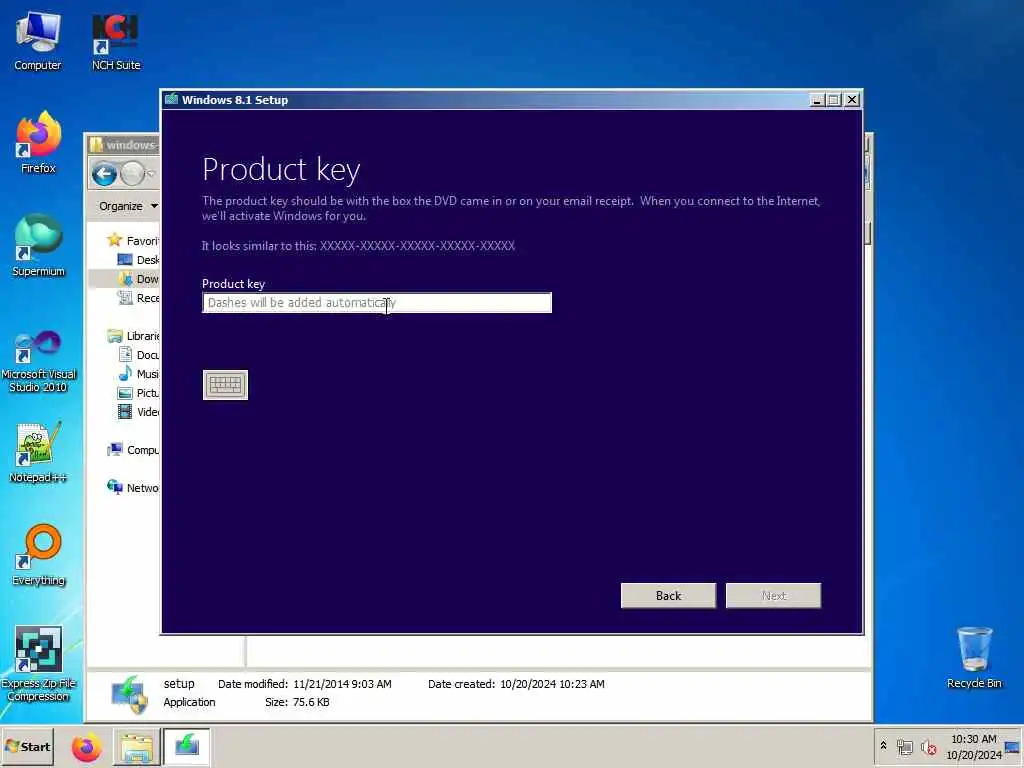
Task: Select Desktop in Explorer's Favorites
Action: point(138,260)
